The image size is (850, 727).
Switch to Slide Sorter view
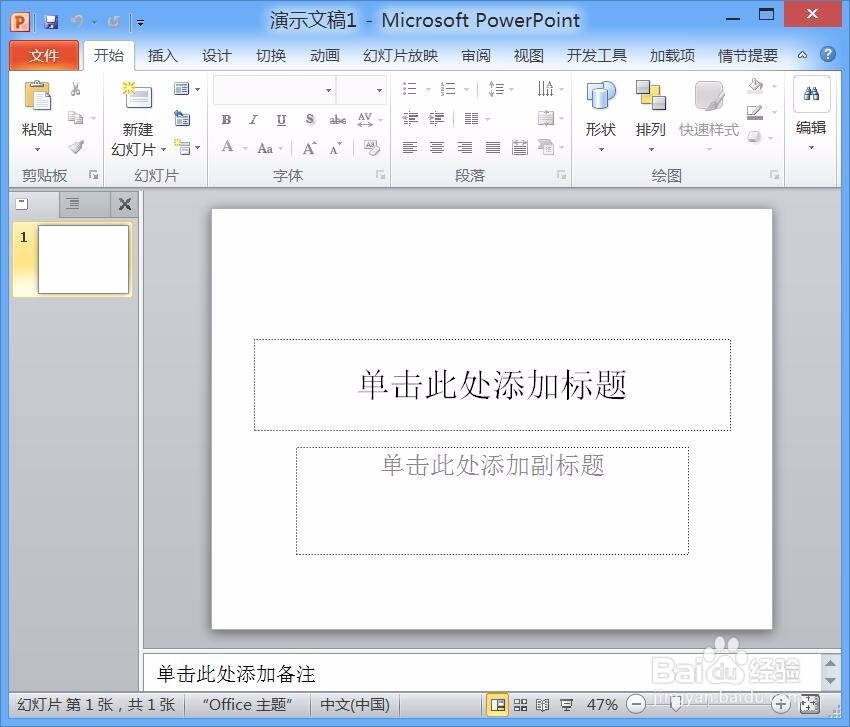coord(520,705)
